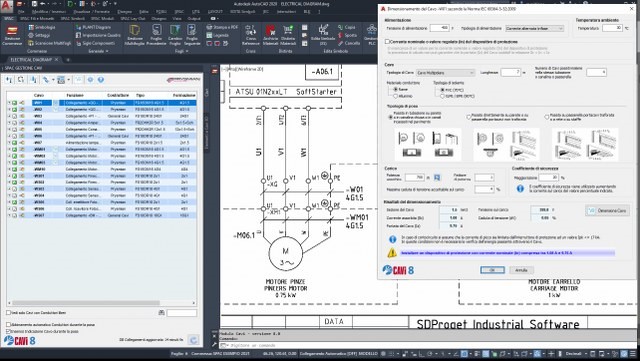Click the refresh icon in Gestione Cavi toolbar
640x361 pixels.
coord(20,80)
